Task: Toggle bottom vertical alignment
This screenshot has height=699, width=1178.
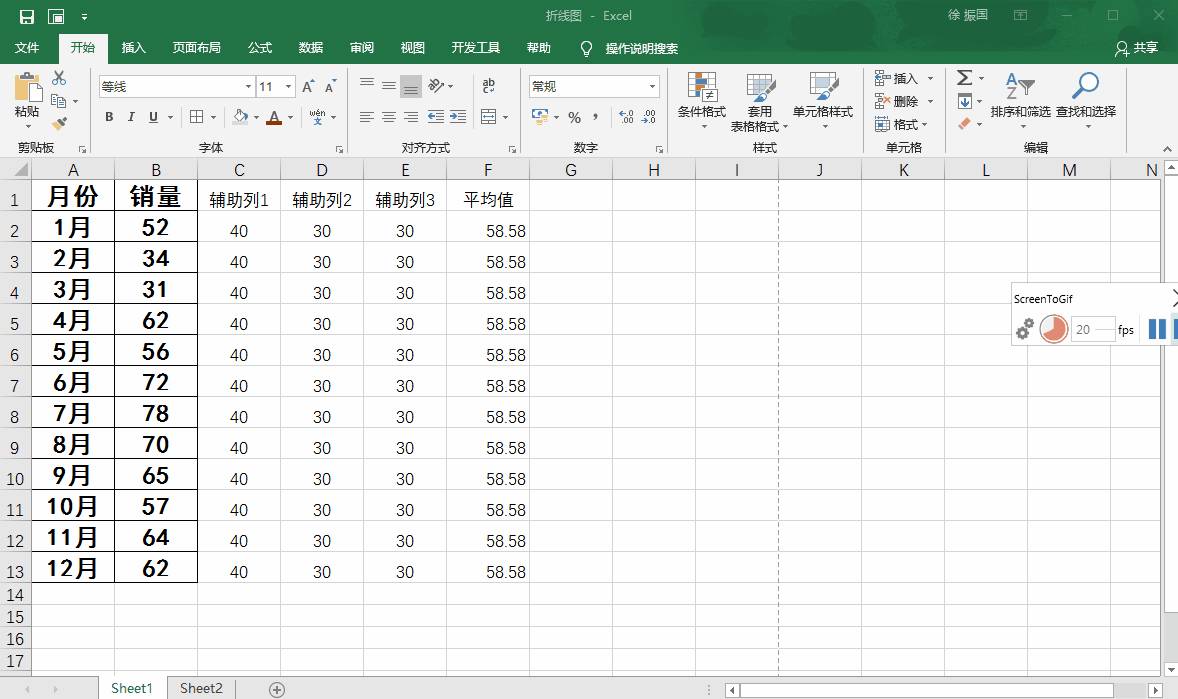Action: pos(411,87)
